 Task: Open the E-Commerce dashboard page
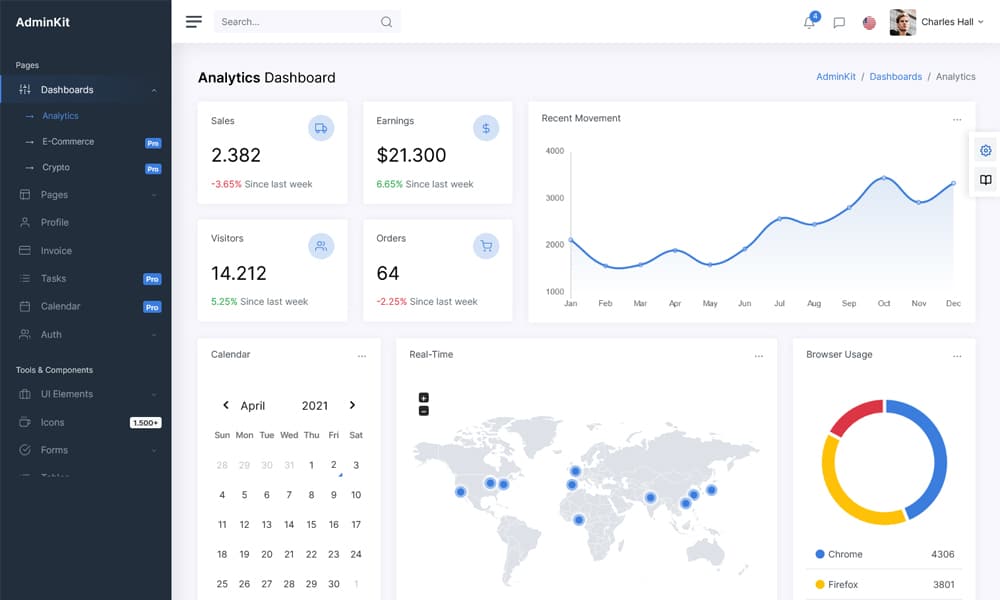68,142
